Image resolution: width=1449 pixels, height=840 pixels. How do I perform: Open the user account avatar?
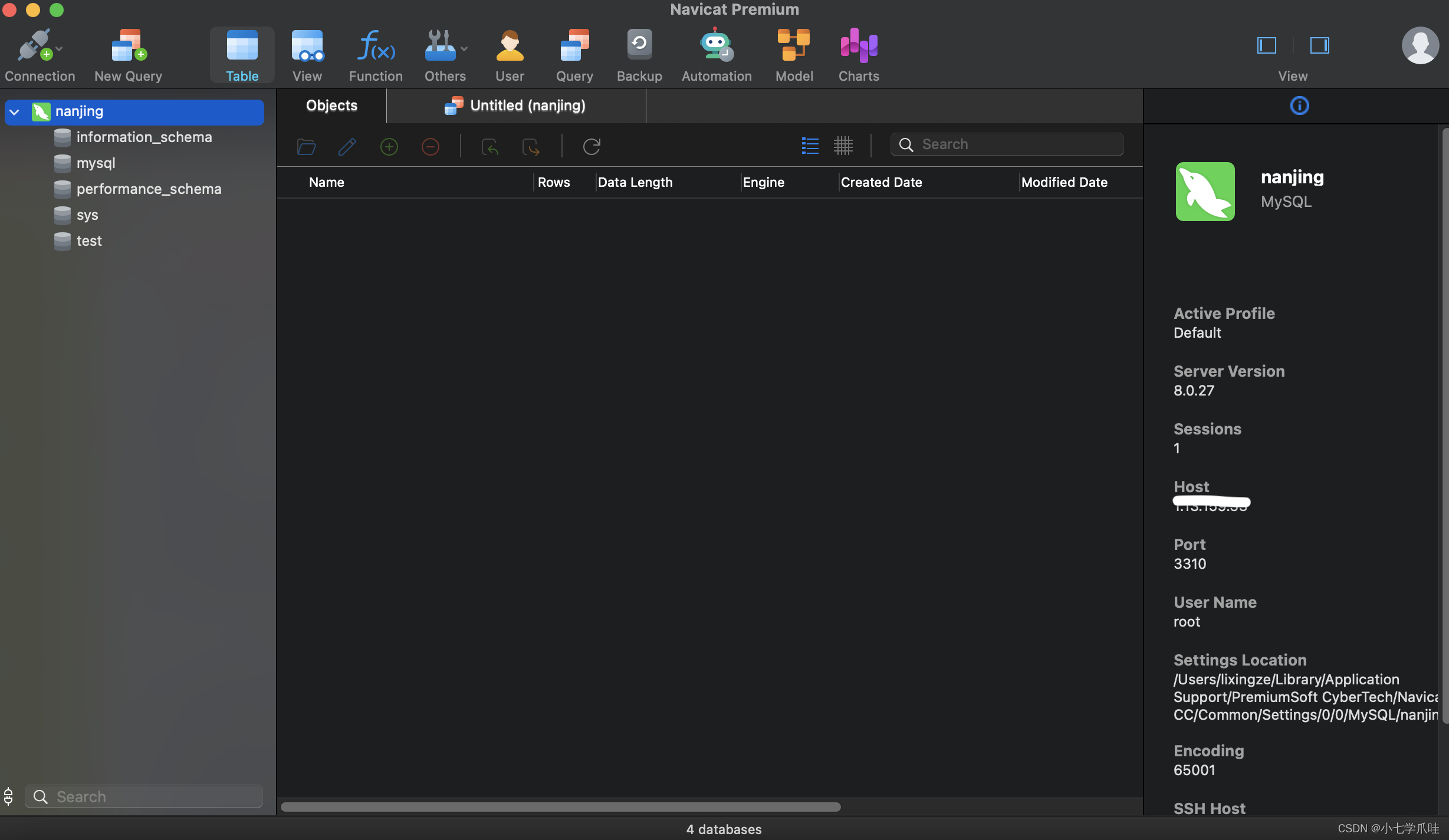tap(1420, 45)
